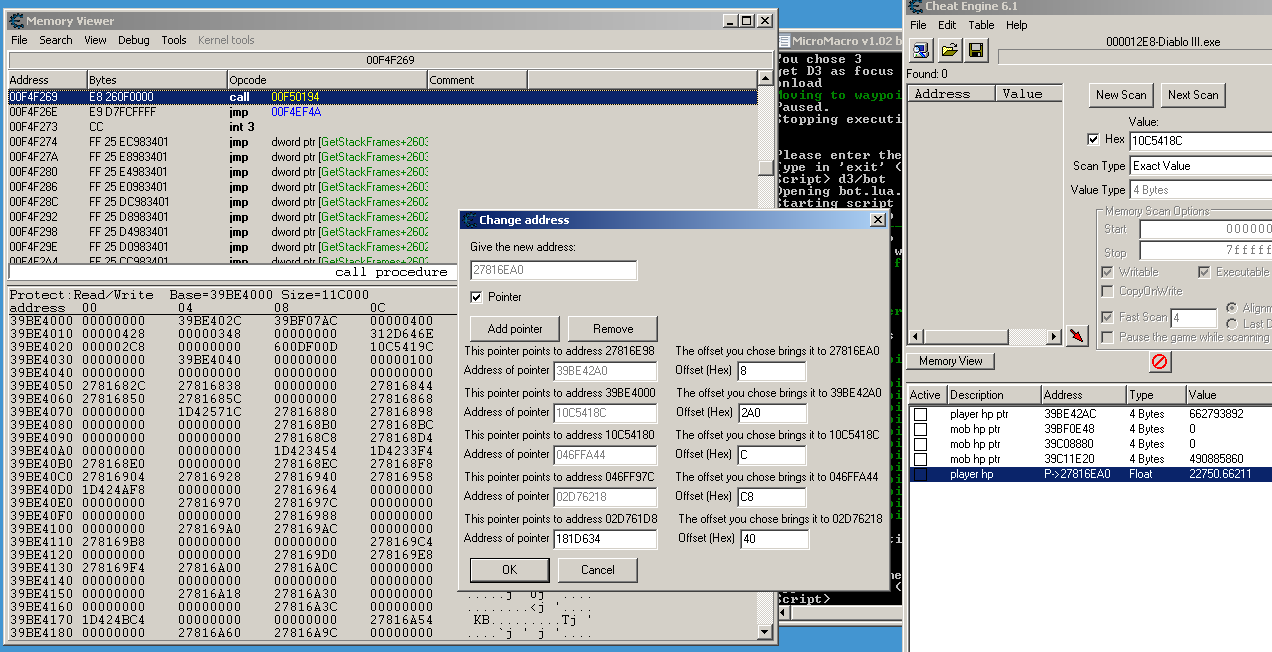Uncheck the Pointer checkbox
This screenshot has width=1272, height=652.
pyautogui.click(x=477, y=297)
